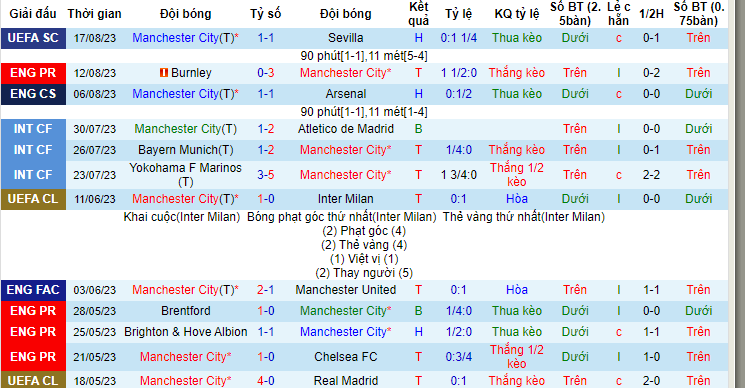Open the Arsenal team link
745x388 pixels.
click(345, 94)
